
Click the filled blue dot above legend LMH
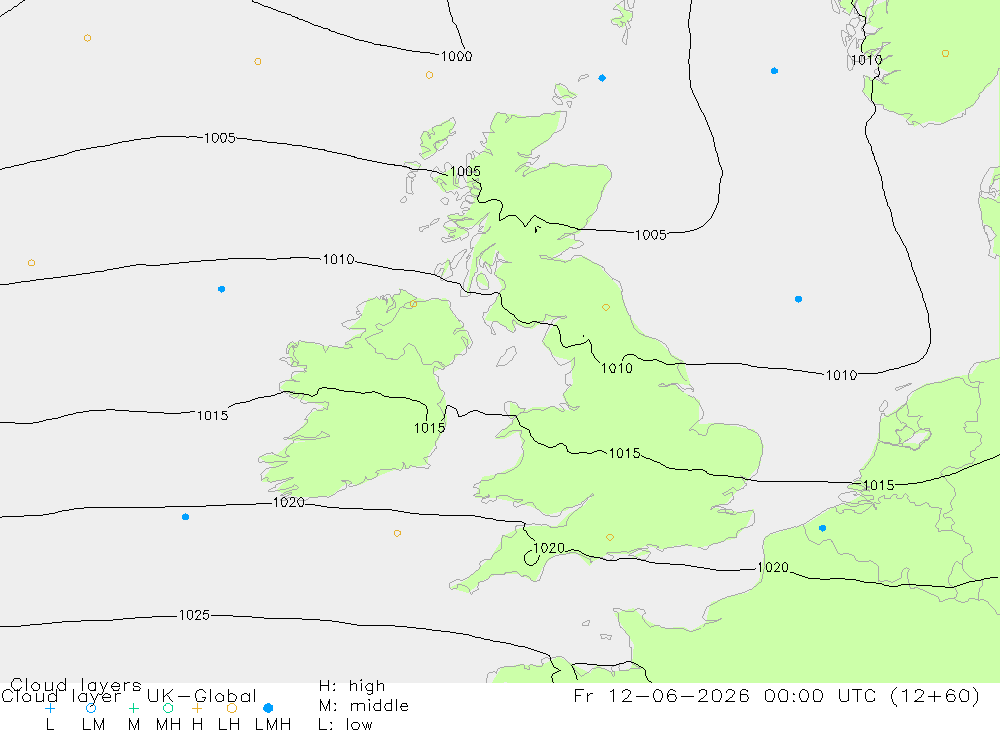(x=268, y=708)
